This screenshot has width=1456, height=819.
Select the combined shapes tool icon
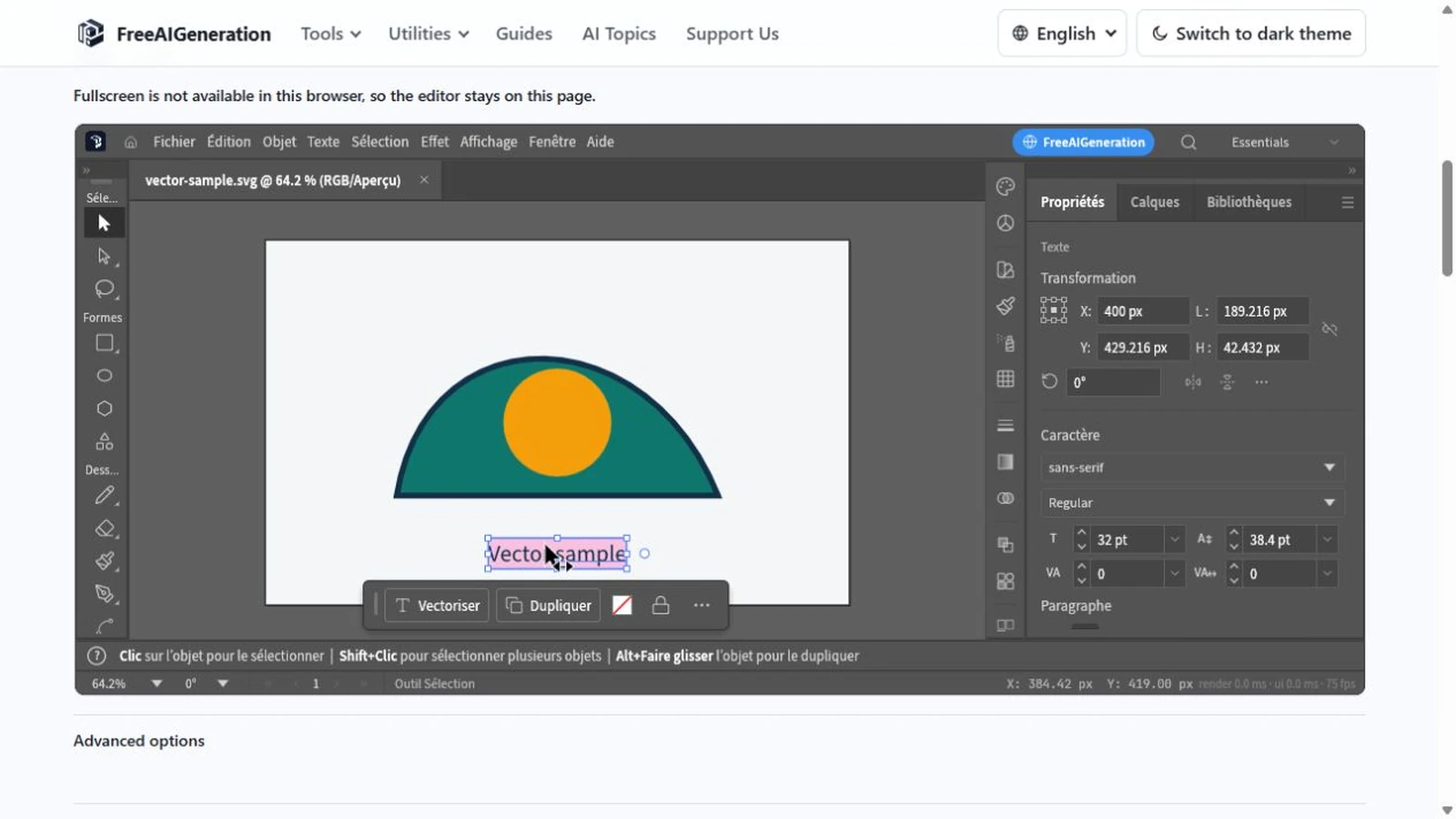(x=104, y=441)
